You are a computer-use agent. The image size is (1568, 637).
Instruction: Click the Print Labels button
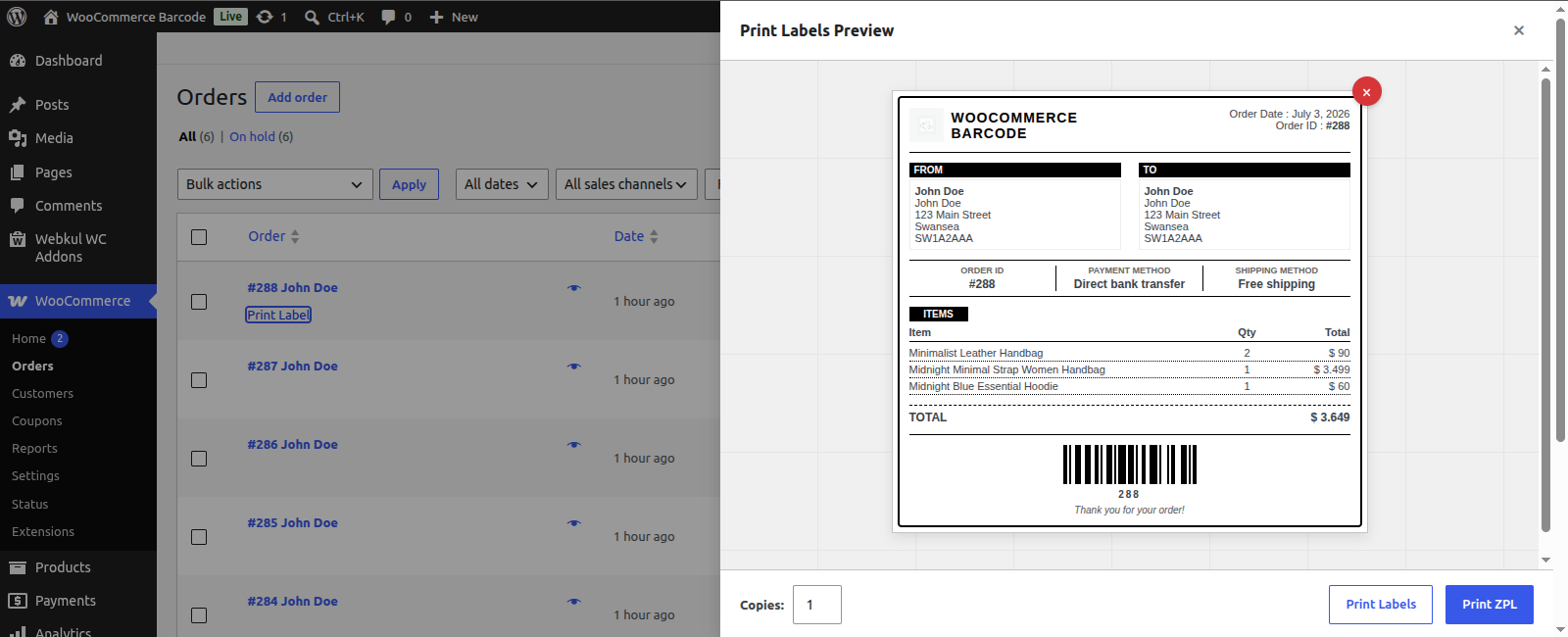click(1381, 605)
